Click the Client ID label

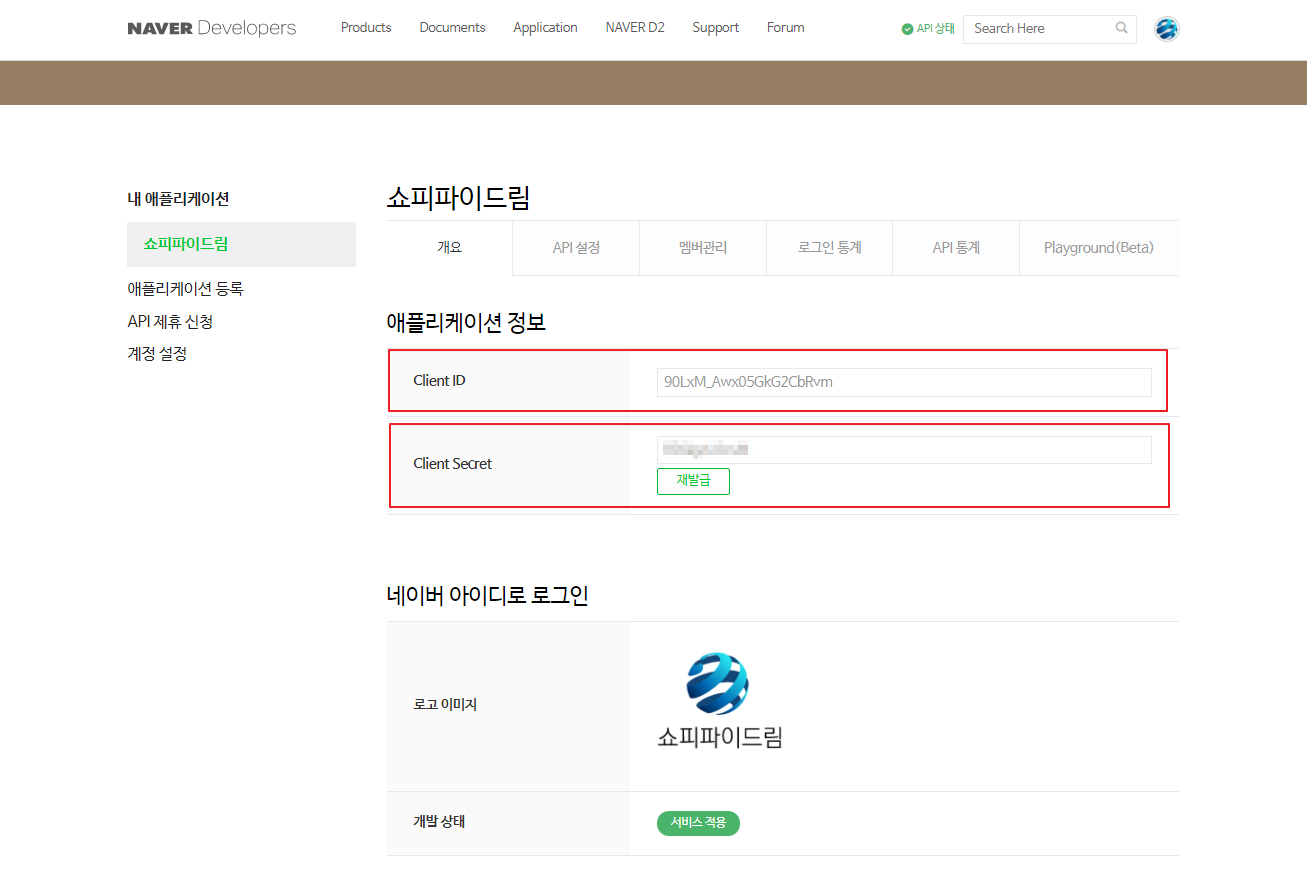tap(439, 381)
